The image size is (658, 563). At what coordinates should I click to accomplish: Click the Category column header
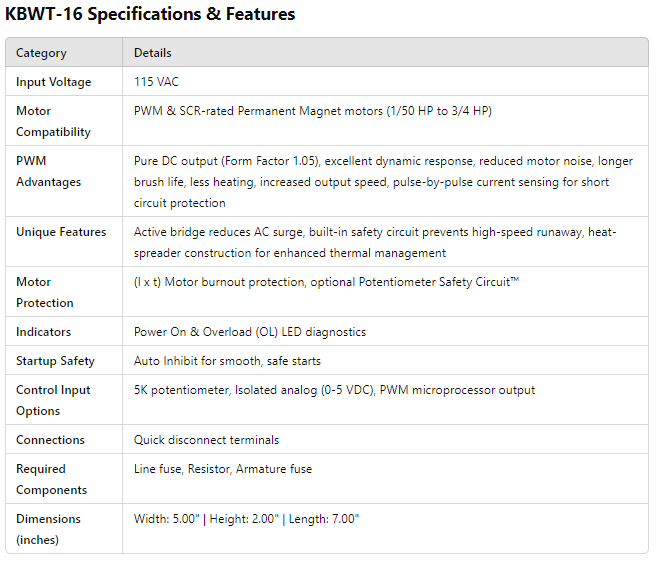click(x=41, y=53)
